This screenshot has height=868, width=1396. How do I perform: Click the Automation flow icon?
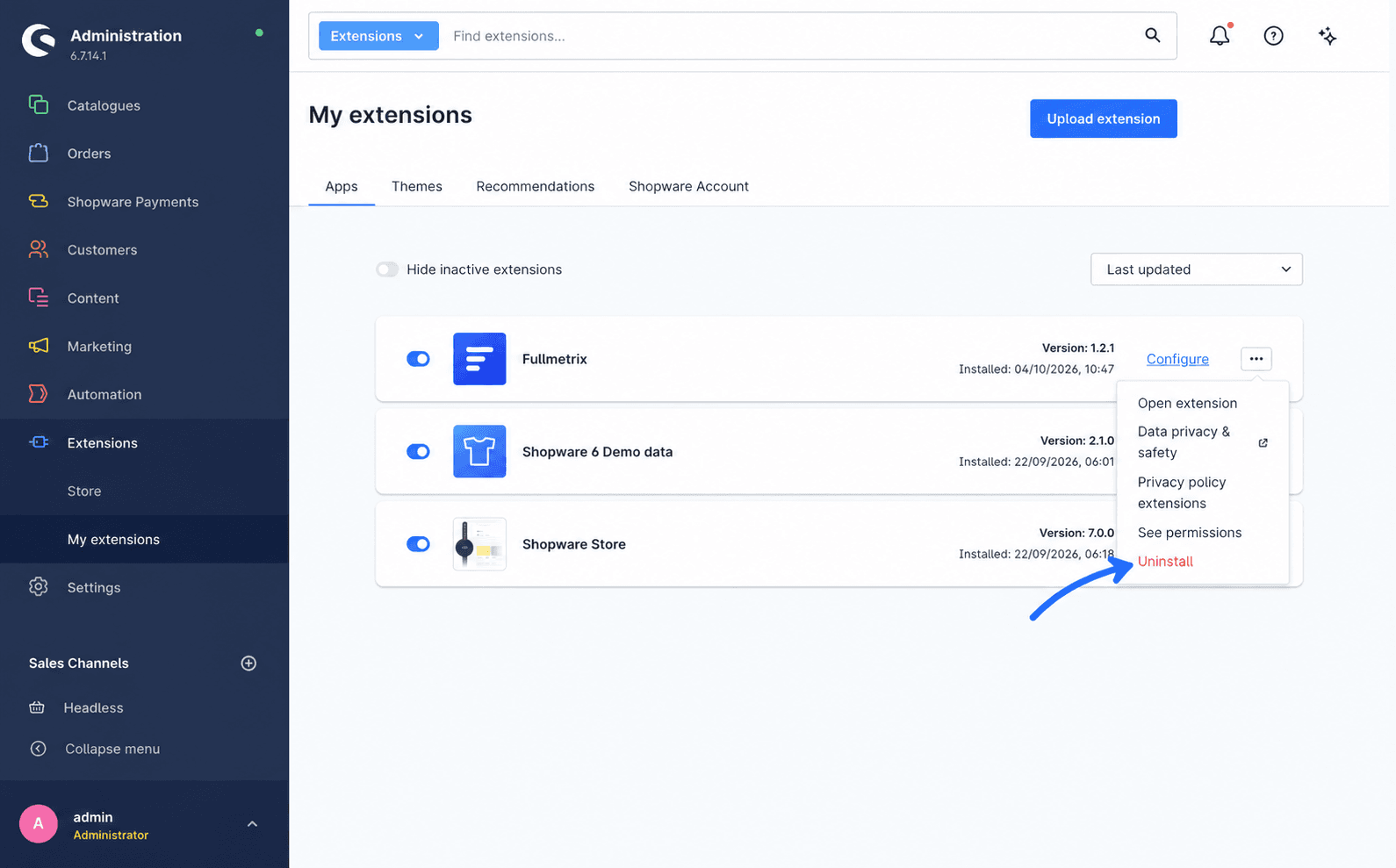click(38, 394)
